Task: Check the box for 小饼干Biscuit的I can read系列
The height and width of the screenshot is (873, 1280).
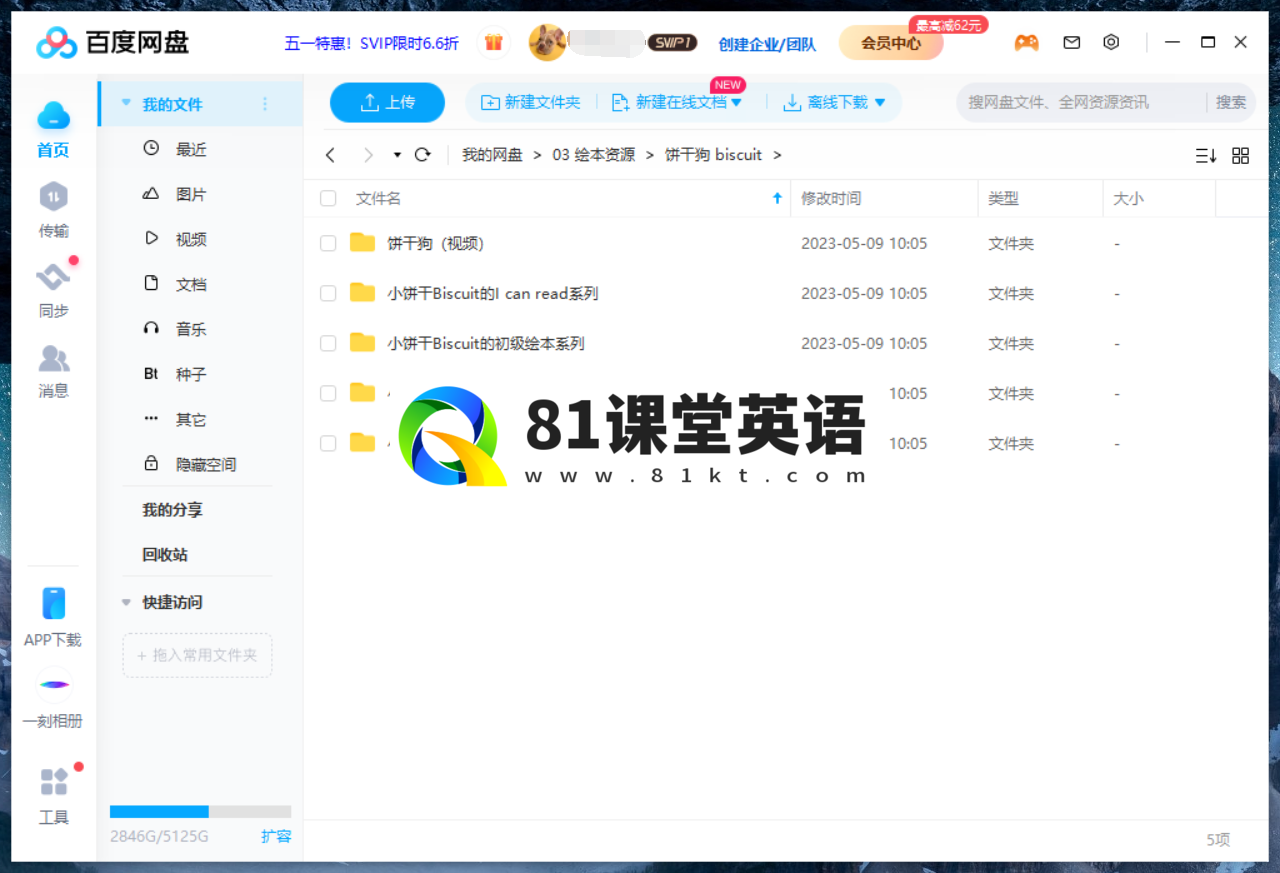Action: 328,293
